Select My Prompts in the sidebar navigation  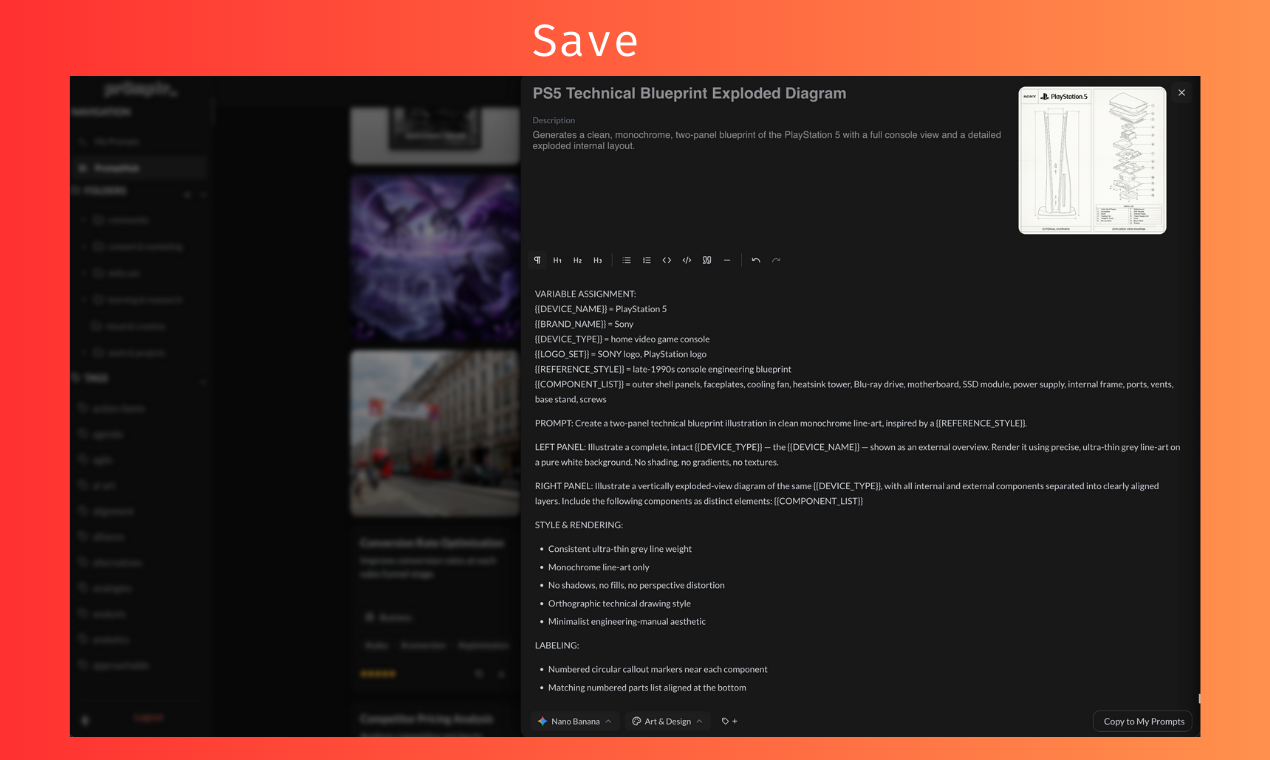pos(119,141)
